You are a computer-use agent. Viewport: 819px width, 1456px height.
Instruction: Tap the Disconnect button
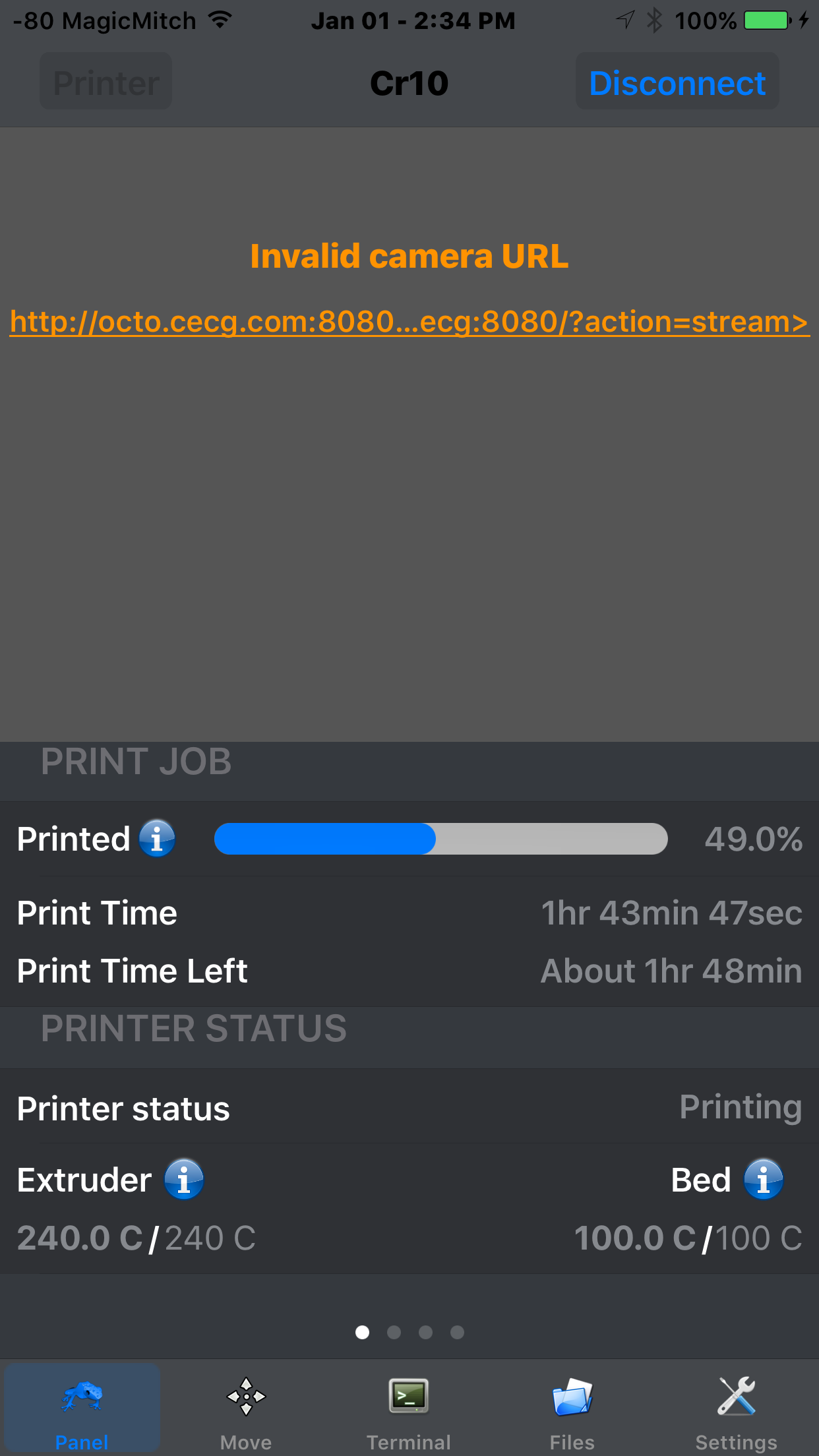coord(677,81)
